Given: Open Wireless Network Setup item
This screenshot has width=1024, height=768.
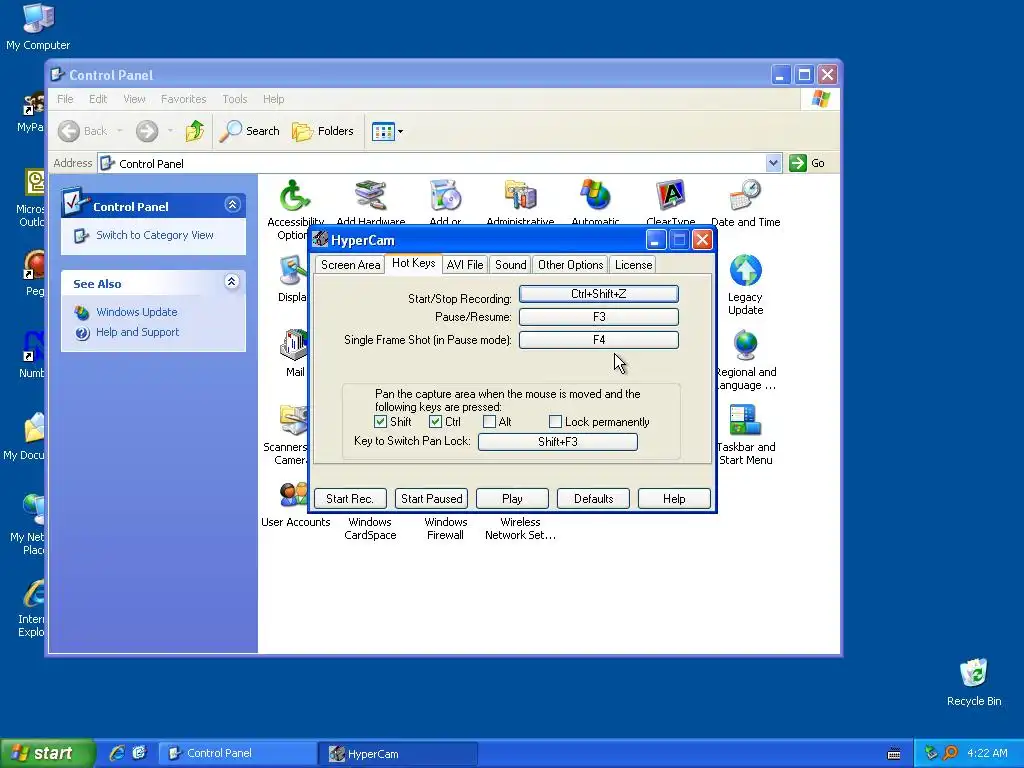Looking at the screenshot, I should [x=520, y=528].
